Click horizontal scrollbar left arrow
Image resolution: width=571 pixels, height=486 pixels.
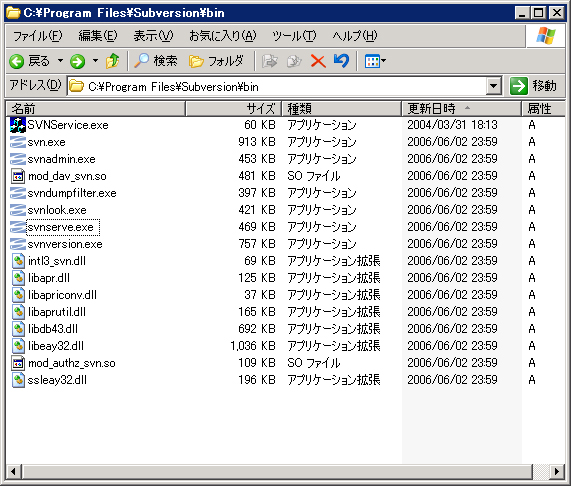(x=13, y=471)
